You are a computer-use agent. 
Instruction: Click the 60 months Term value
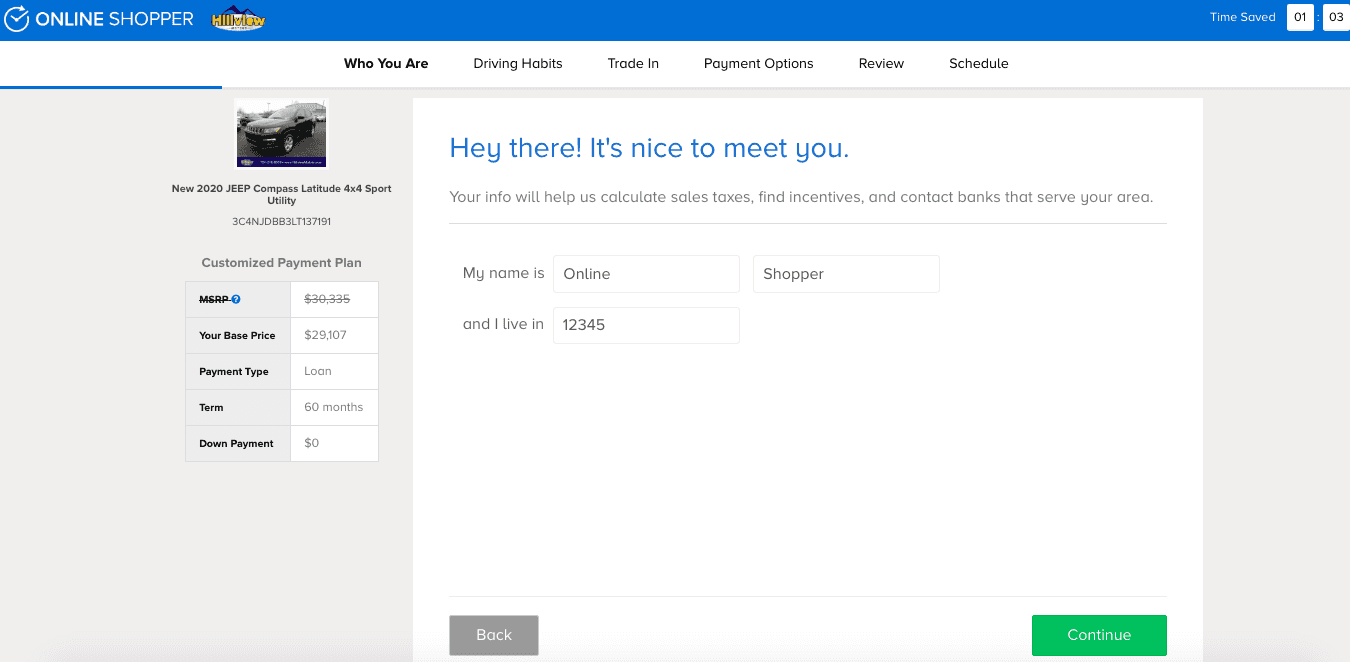334,407
